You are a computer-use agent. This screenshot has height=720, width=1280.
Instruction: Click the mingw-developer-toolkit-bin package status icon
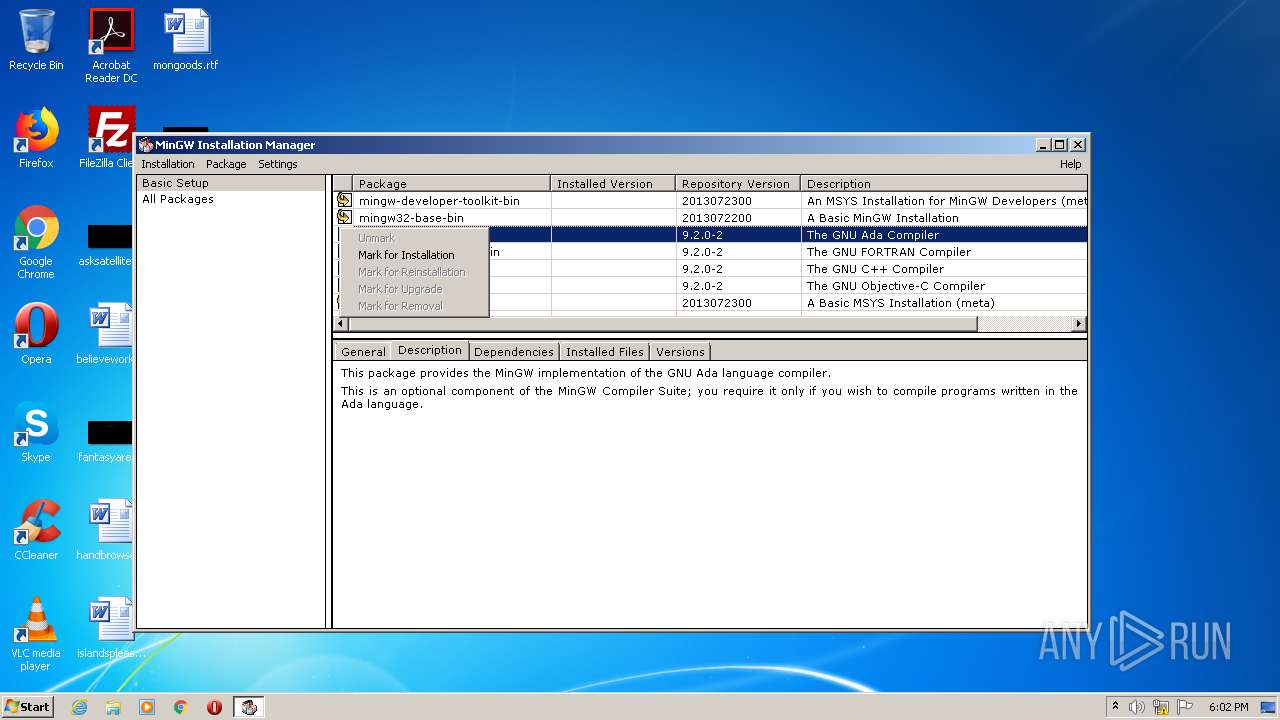click(x=344, y=200)
